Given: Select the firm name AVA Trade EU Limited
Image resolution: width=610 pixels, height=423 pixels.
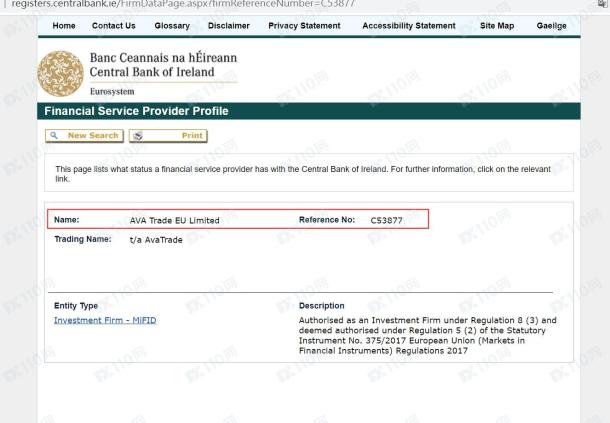Looking at the screenshot, I should [x=175, y=220].
